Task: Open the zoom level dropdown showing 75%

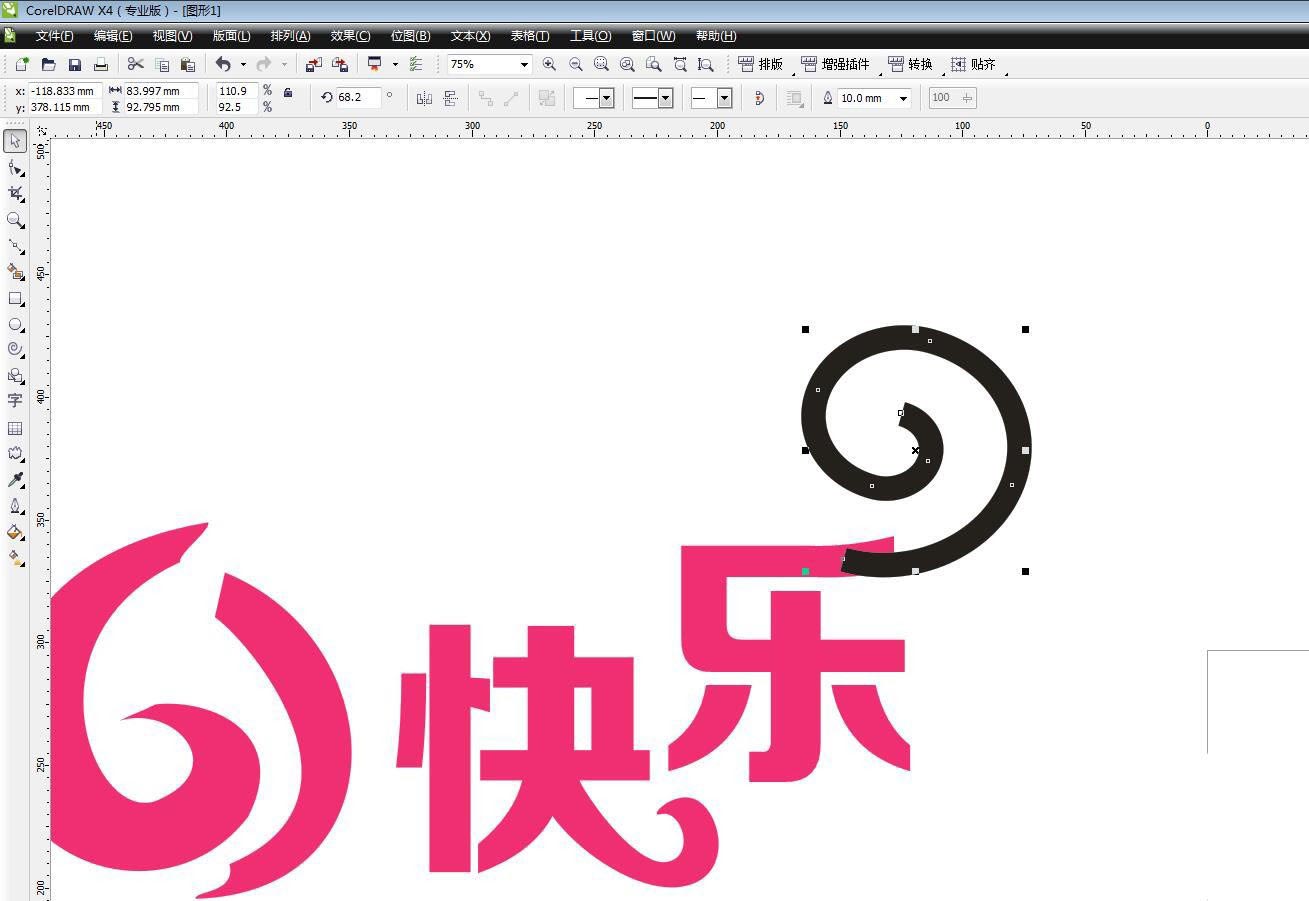Action: tap(524, 64)
